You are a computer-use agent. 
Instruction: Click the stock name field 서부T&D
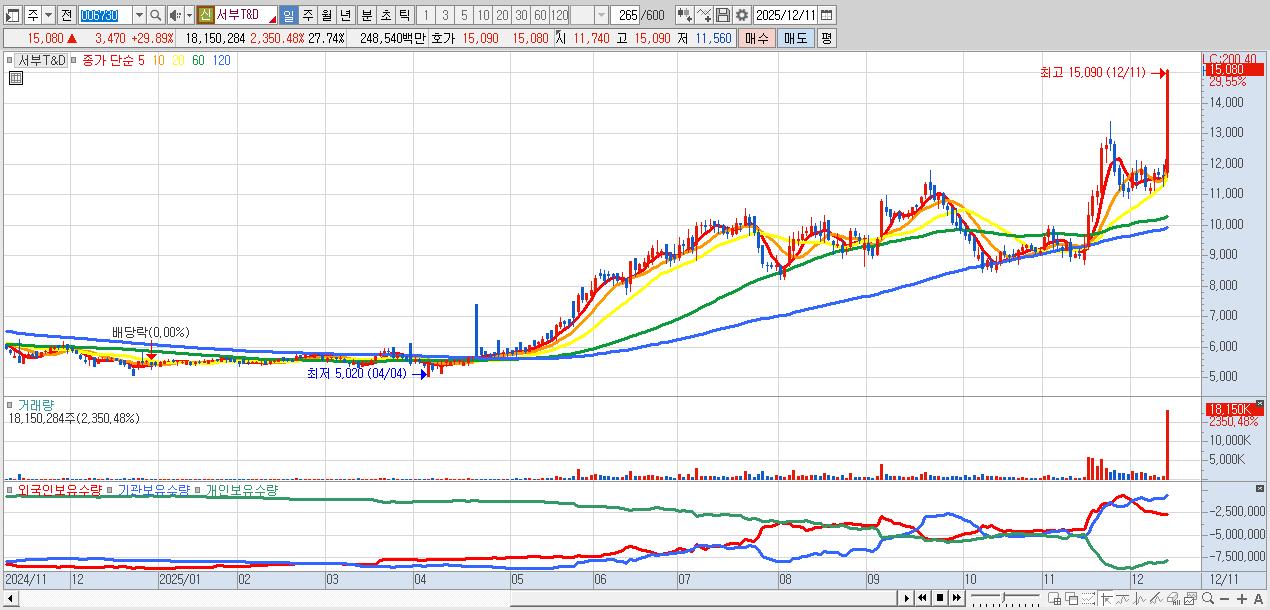click(x=245, y=15)
